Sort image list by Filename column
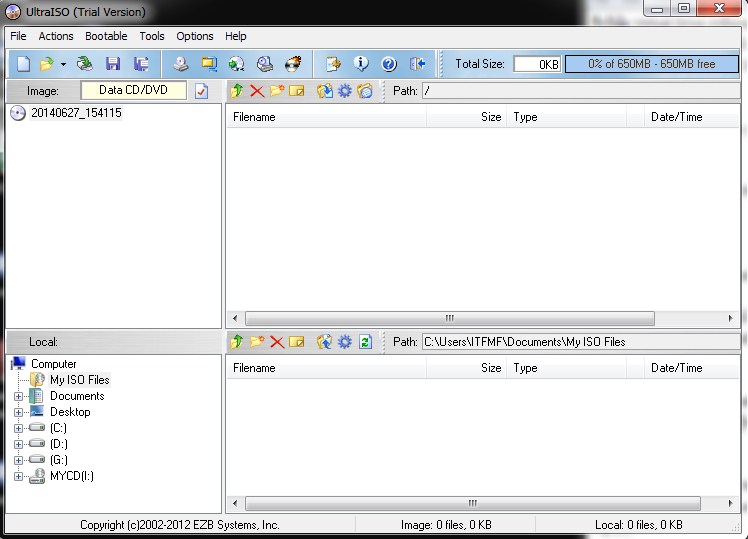Screen dimensions: 748x539 326,117
